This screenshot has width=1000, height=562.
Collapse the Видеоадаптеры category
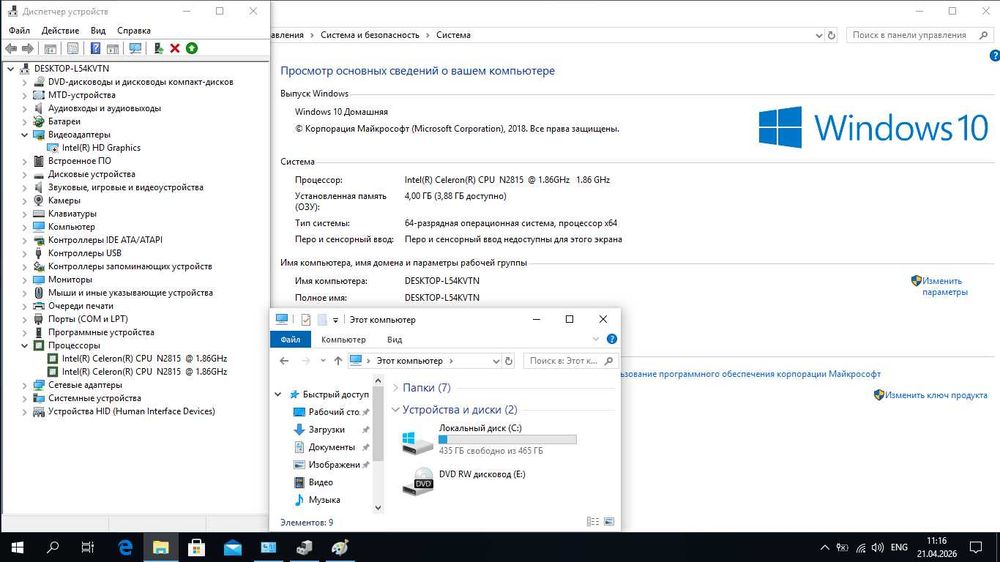coord(24,135)
